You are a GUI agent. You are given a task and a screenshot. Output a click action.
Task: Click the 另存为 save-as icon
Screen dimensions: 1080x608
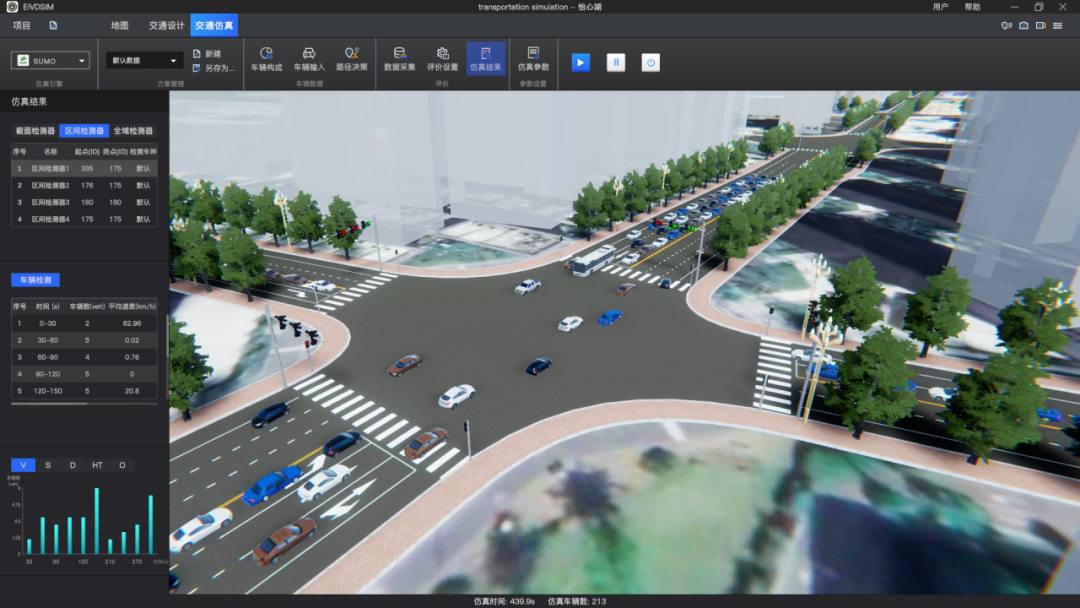pos(197,68)
